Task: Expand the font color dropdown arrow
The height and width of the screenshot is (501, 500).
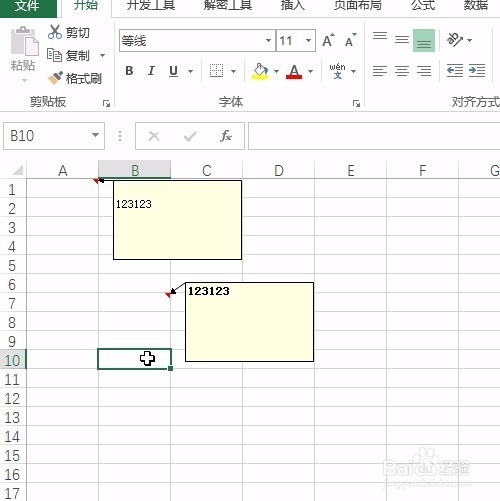Action: coord(310,71)
